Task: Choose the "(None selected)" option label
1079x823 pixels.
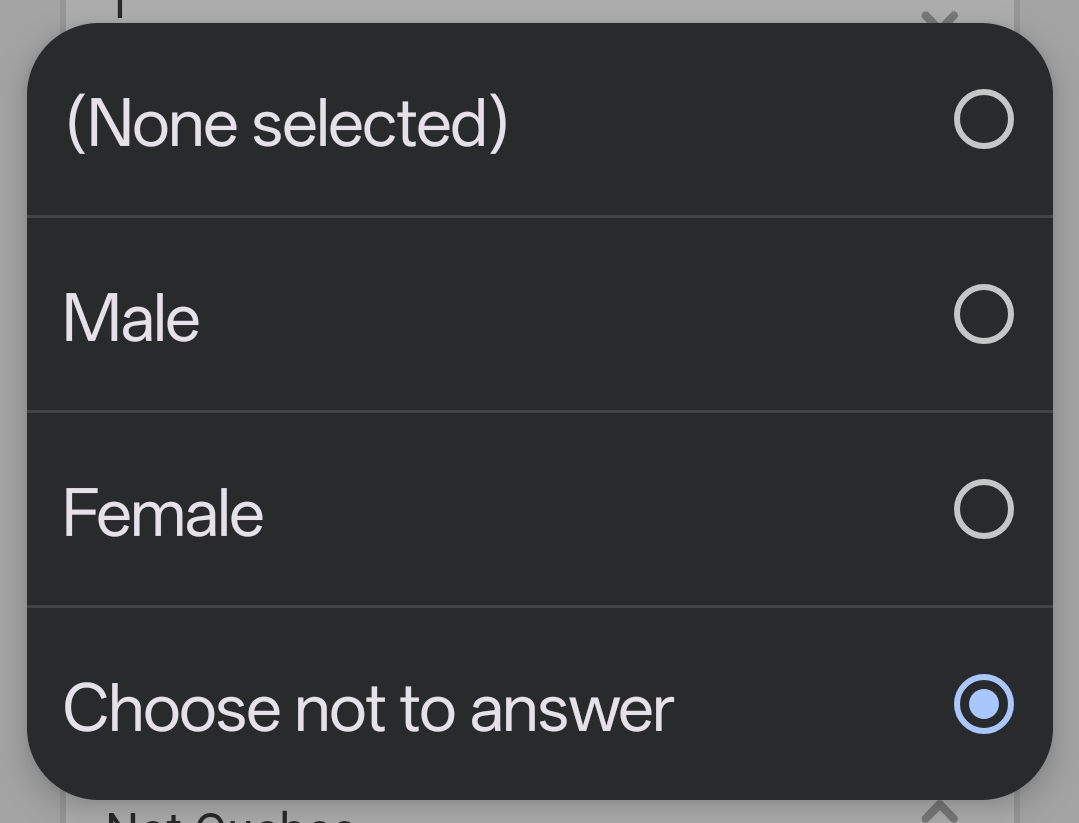Action: (287, 123)
